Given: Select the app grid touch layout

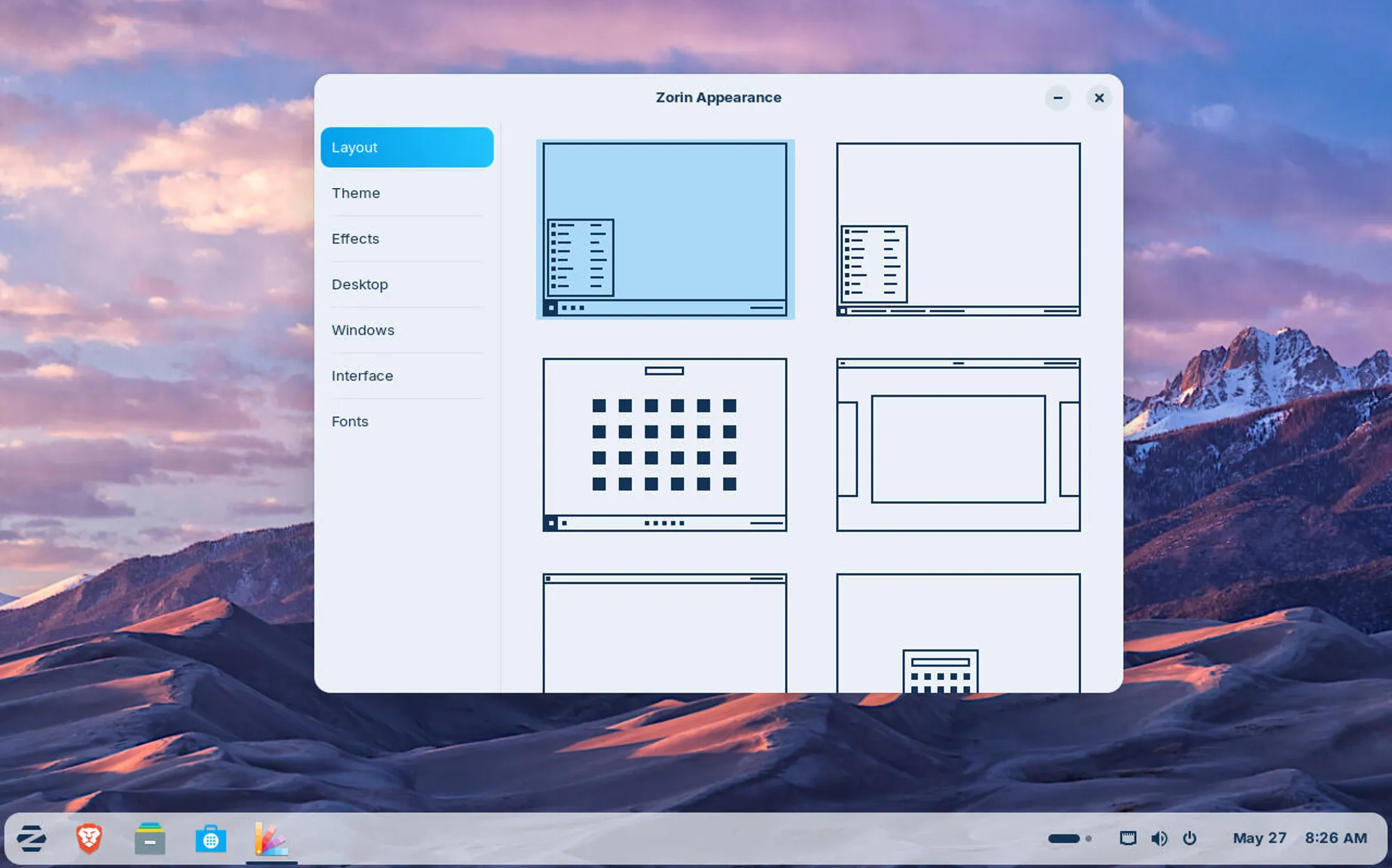Looking at the screenshot, I should [665, 445].
